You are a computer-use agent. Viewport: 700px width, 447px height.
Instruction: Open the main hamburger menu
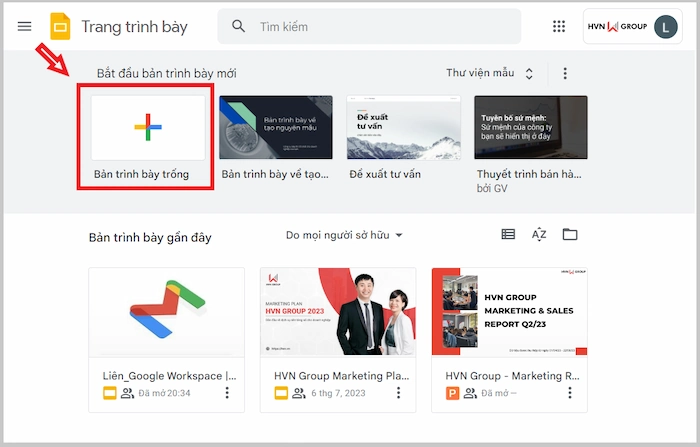pyautogui.click(x=25, y=27)
